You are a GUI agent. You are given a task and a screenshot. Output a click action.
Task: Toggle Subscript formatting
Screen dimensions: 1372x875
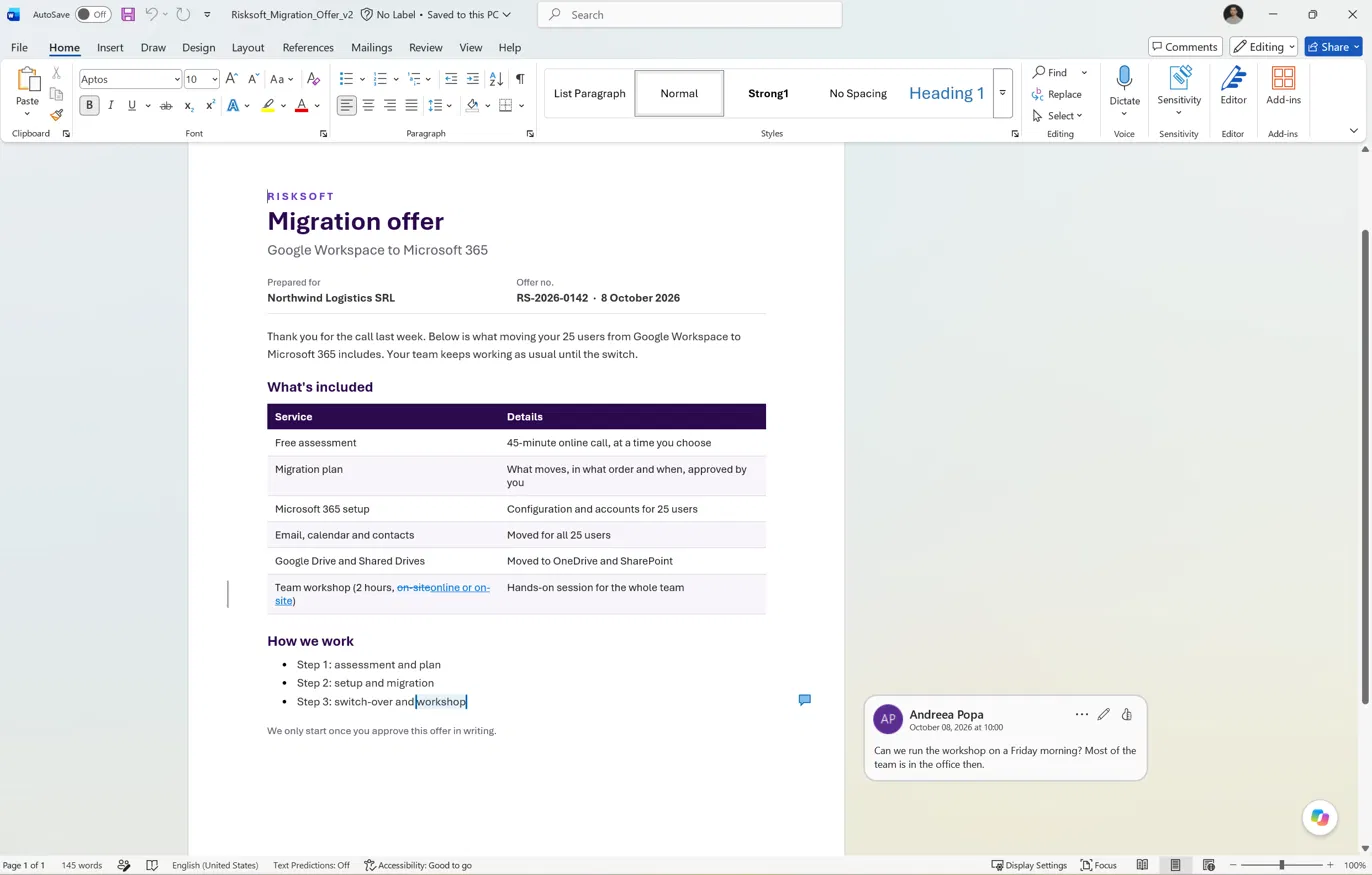[x=188, y=105]
